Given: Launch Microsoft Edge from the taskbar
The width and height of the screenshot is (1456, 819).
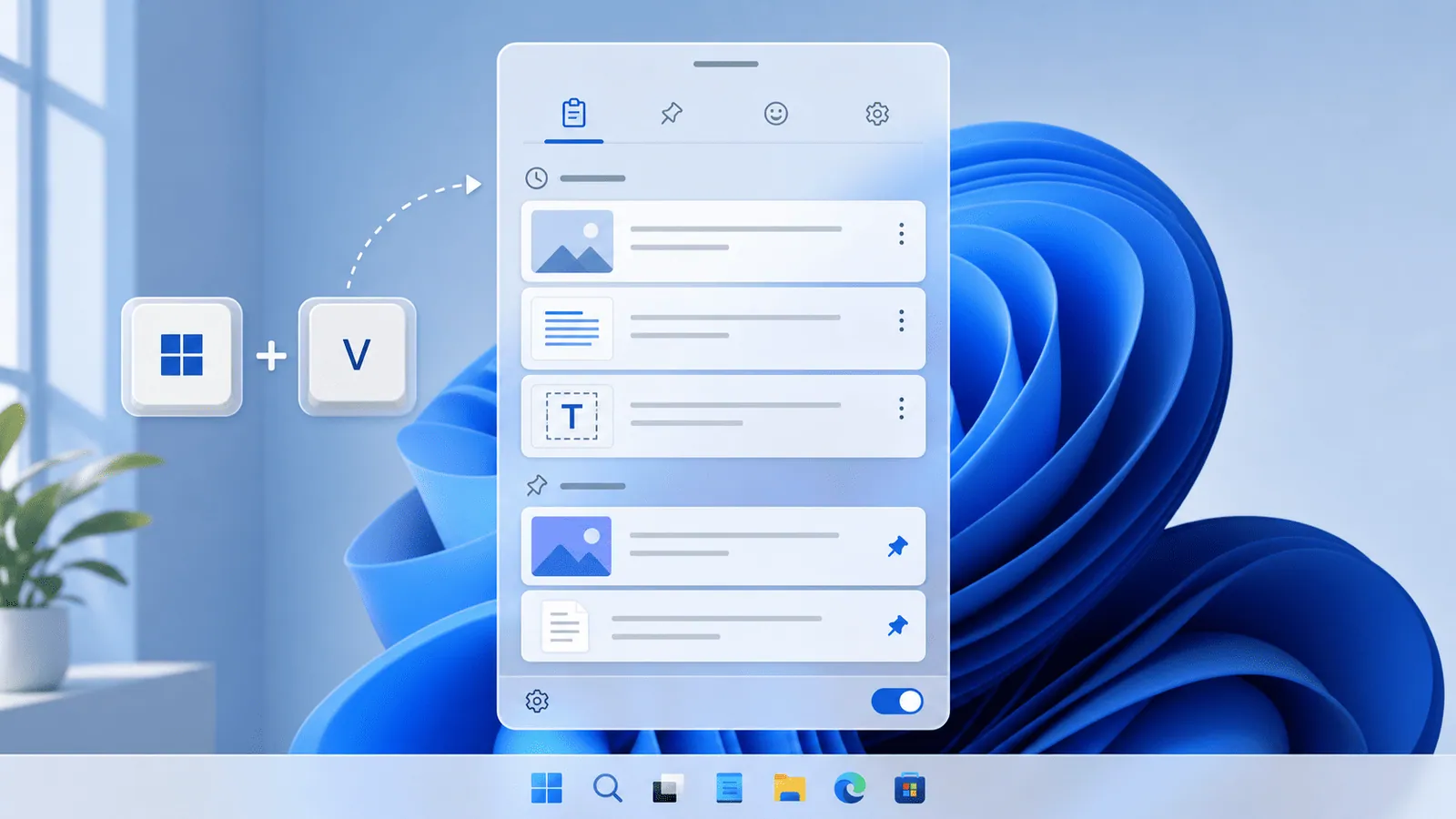Looking at the screenshot, I should coord(850,788).
